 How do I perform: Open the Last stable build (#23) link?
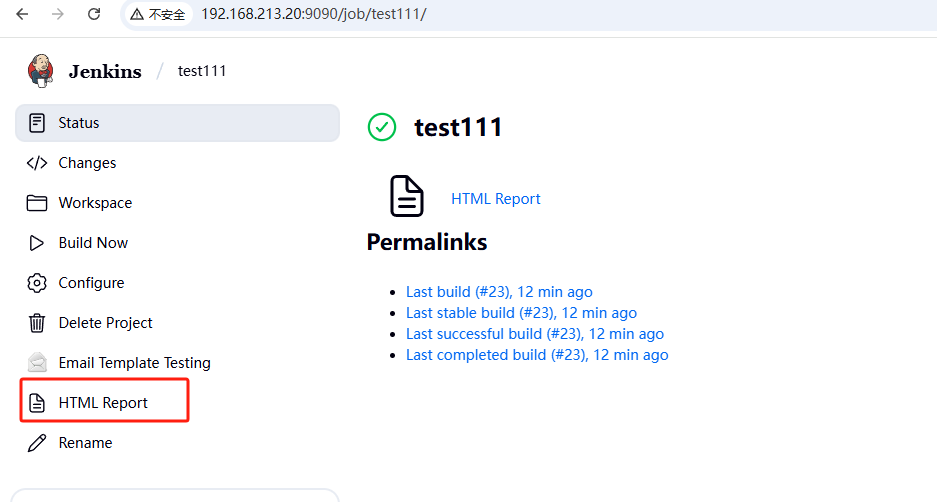521,313
